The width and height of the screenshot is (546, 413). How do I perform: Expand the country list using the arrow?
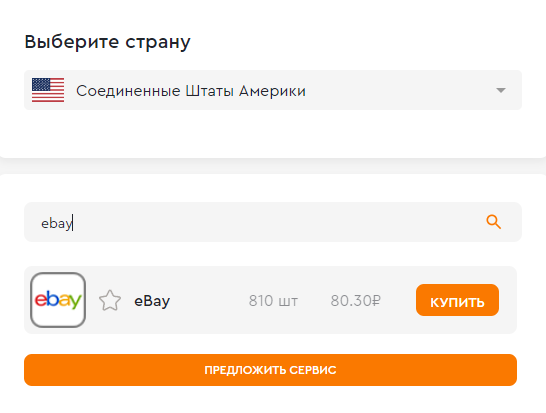click(501, 91)
